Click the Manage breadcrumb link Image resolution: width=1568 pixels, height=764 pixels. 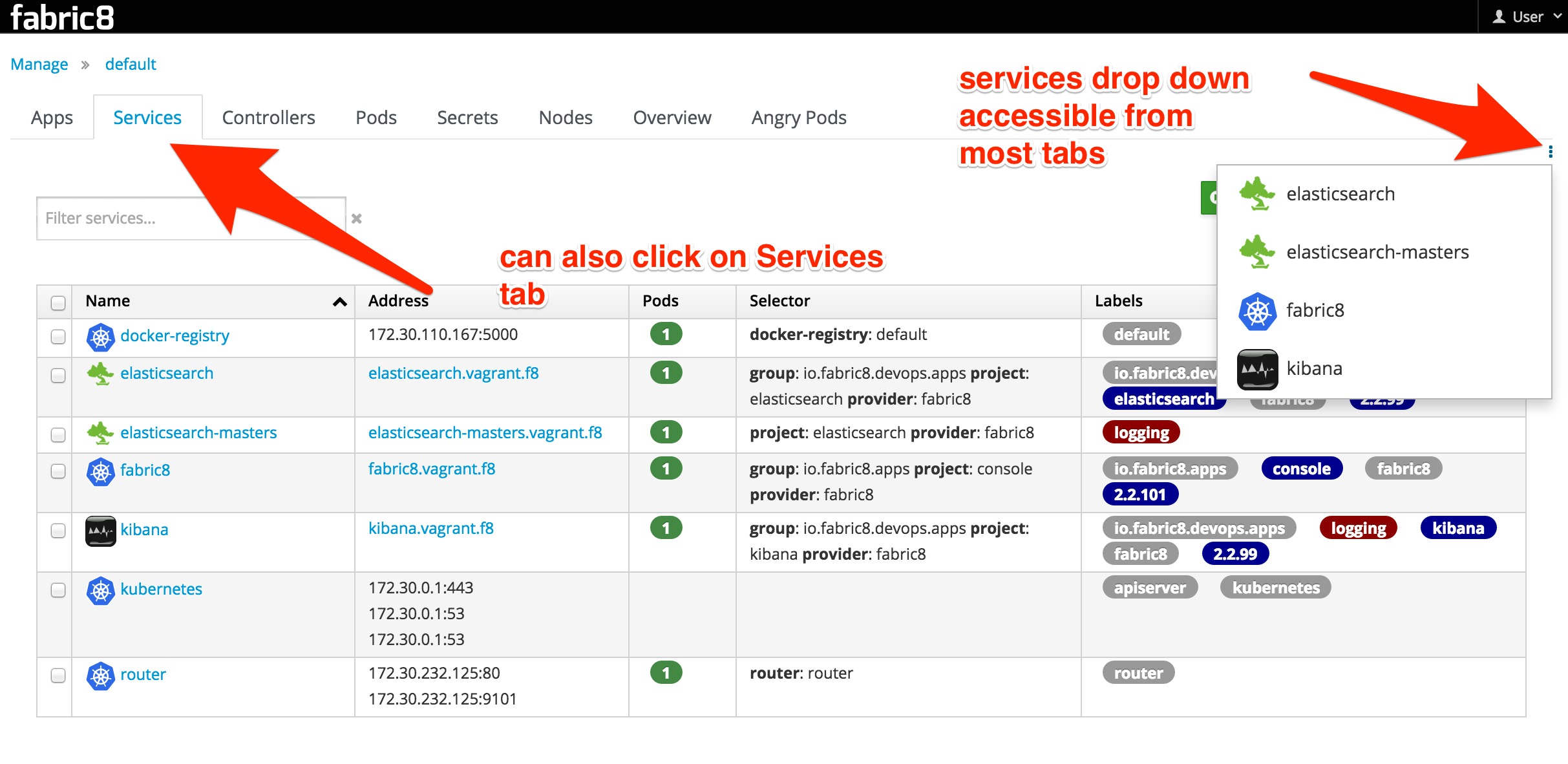39,64
